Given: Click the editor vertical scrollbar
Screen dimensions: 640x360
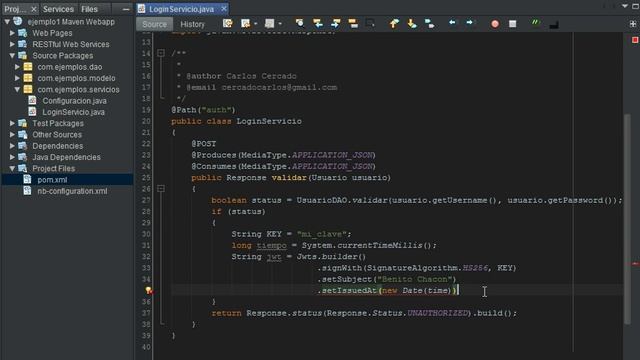Looking at the screenshot, I should [627, 219].
